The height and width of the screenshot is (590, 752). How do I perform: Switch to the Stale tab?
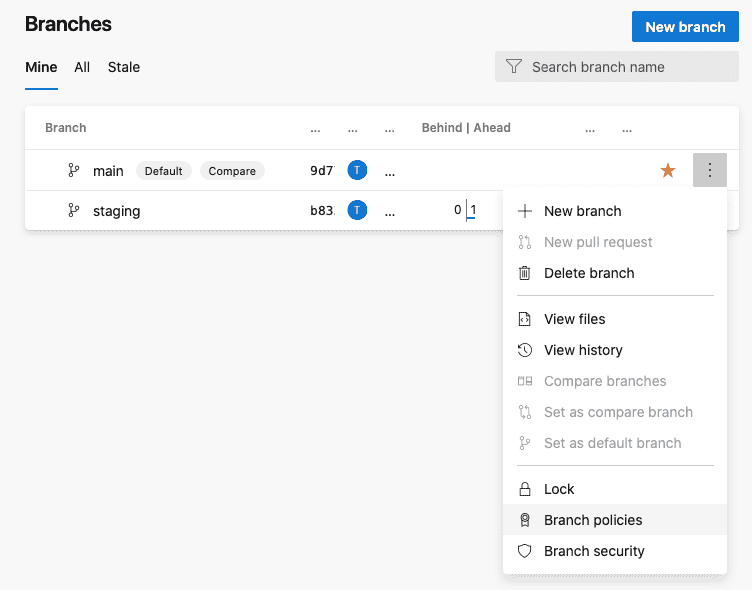tap(124, 67)
